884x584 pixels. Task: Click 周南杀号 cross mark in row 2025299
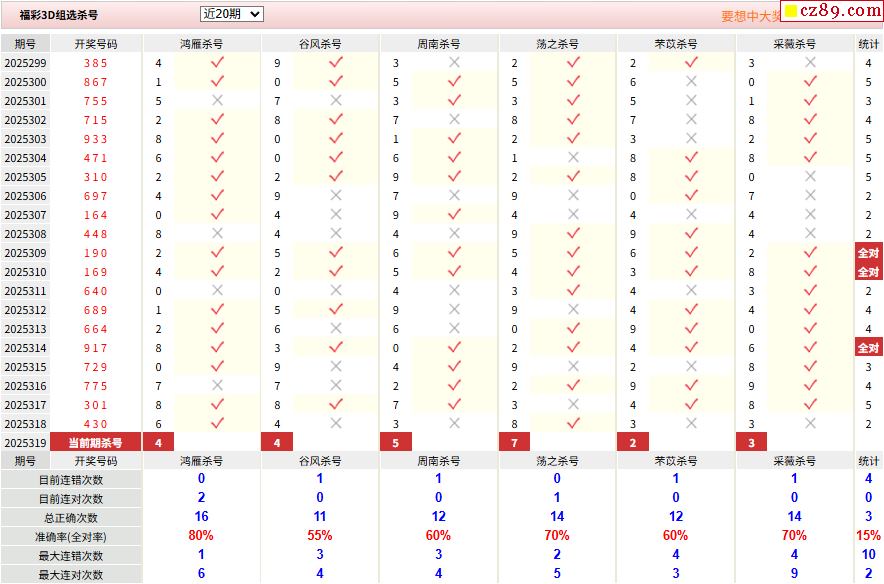pos(455,63)
